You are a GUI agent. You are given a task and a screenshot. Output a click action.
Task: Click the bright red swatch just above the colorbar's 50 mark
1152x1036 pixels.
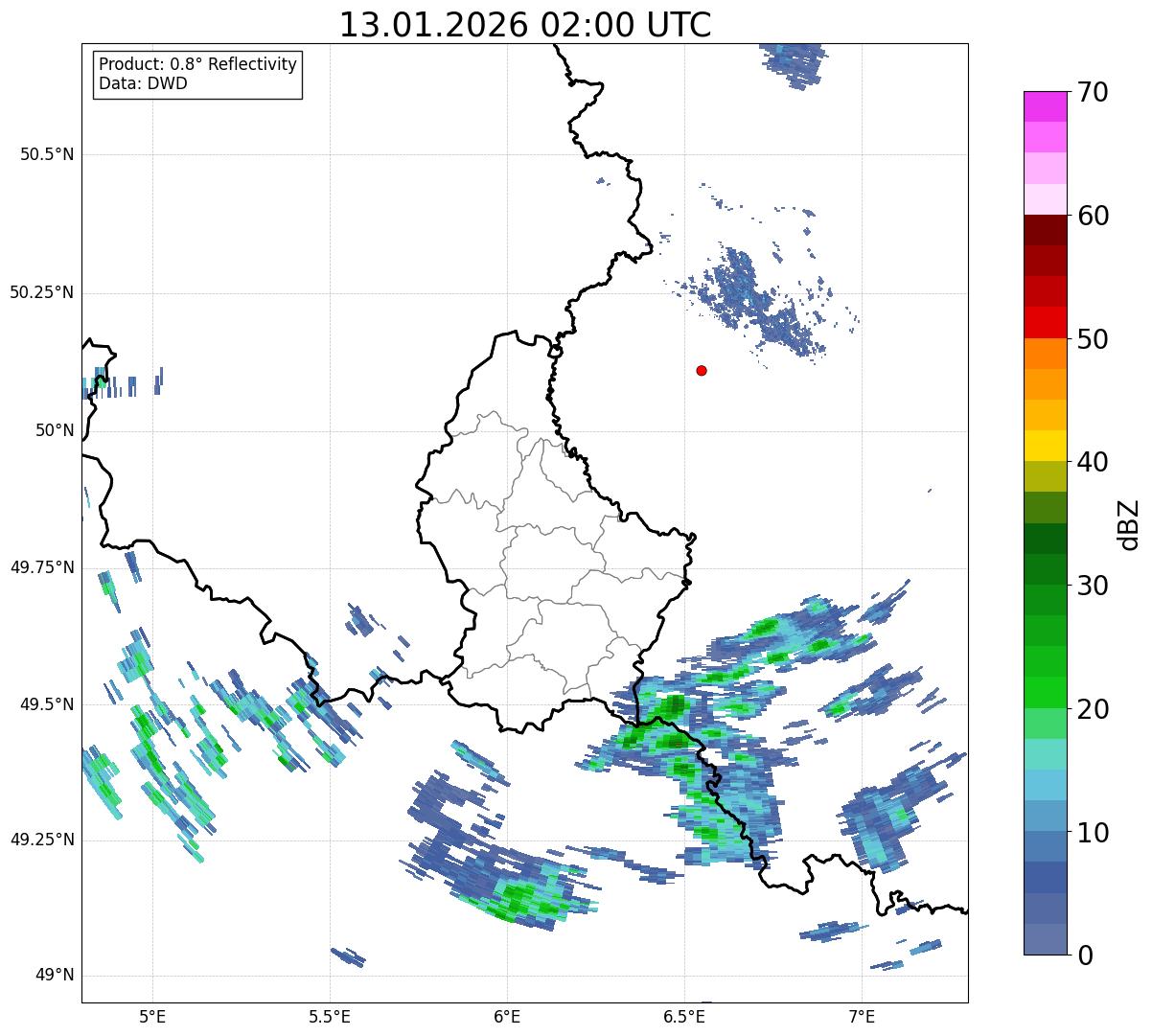(x=1045, y=323)
